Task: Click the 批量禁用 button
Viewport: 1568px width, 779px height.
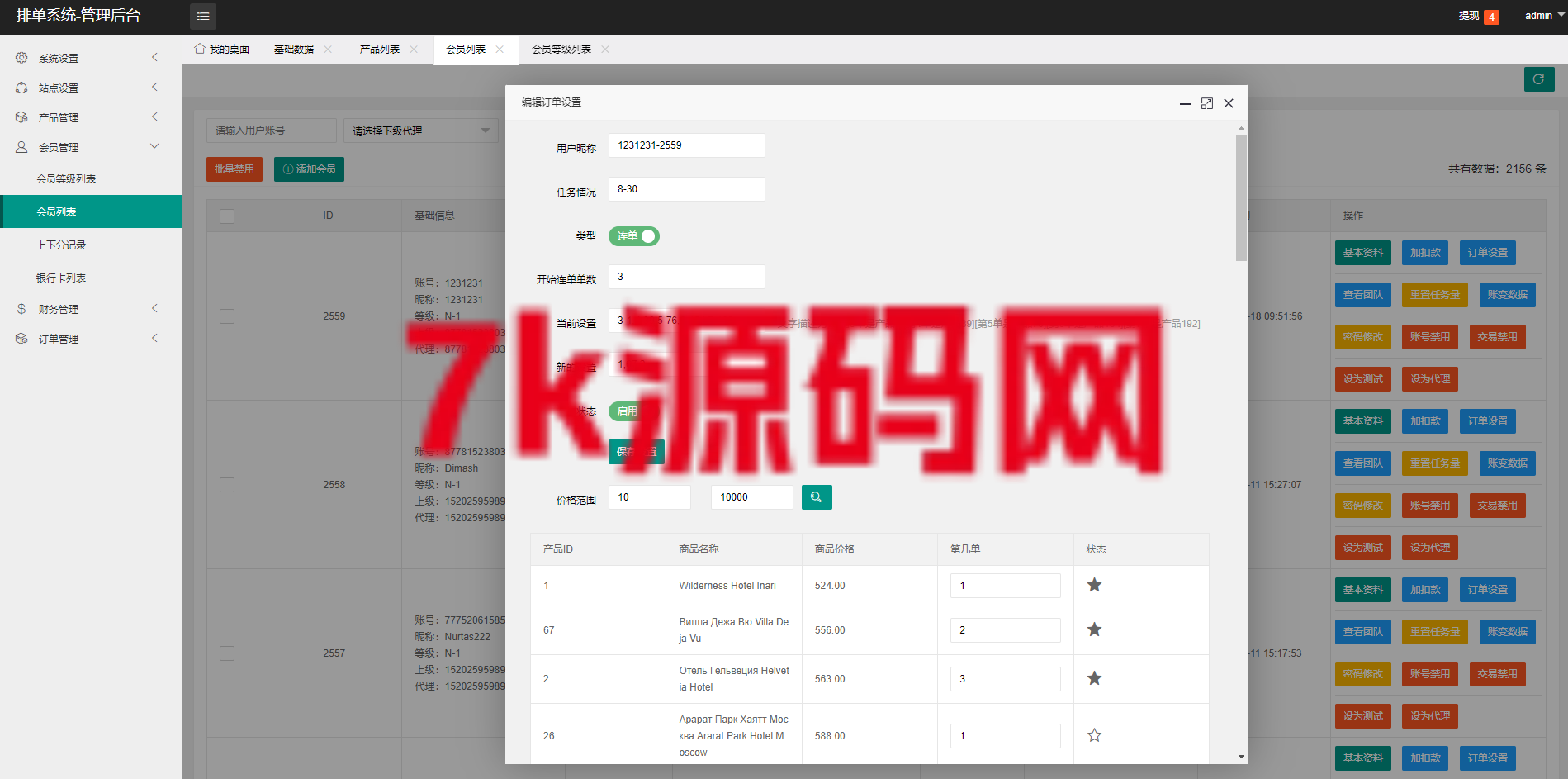Action: click(234, 169)
